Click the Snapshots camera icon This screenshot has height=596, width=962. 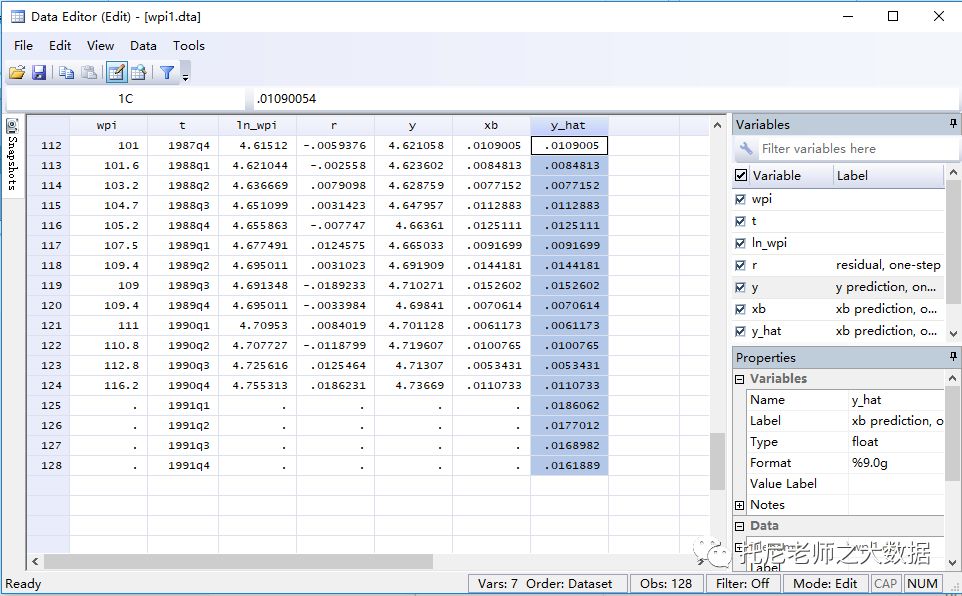coord(12,127)
